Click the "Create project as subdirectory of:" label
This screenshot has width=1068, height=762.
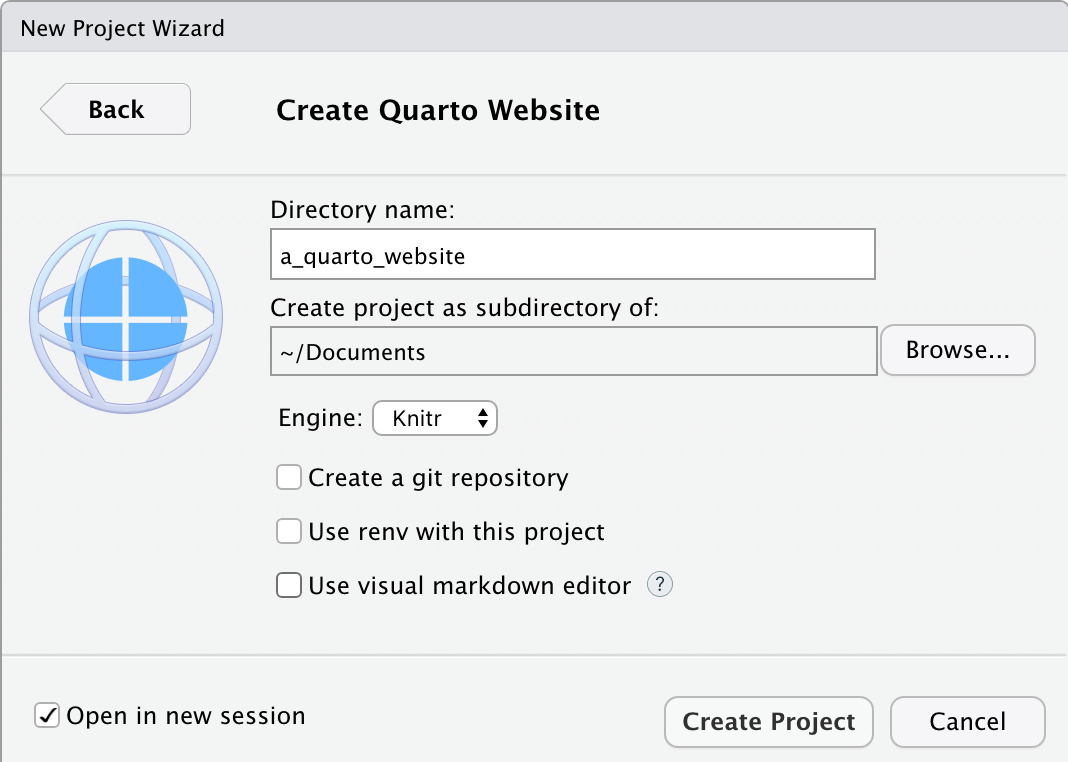[465, 307]
